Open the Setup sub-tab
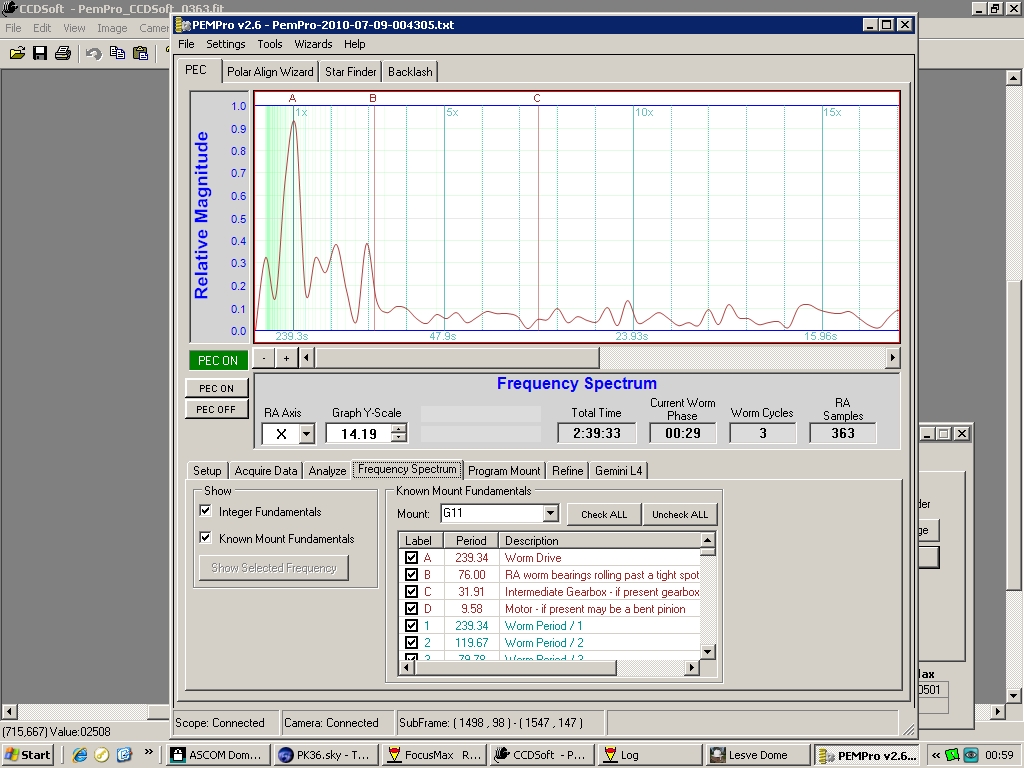Image resolution: width=1024 pixels, height=768 pixels. pyautogui.click(x=207, y=470)
